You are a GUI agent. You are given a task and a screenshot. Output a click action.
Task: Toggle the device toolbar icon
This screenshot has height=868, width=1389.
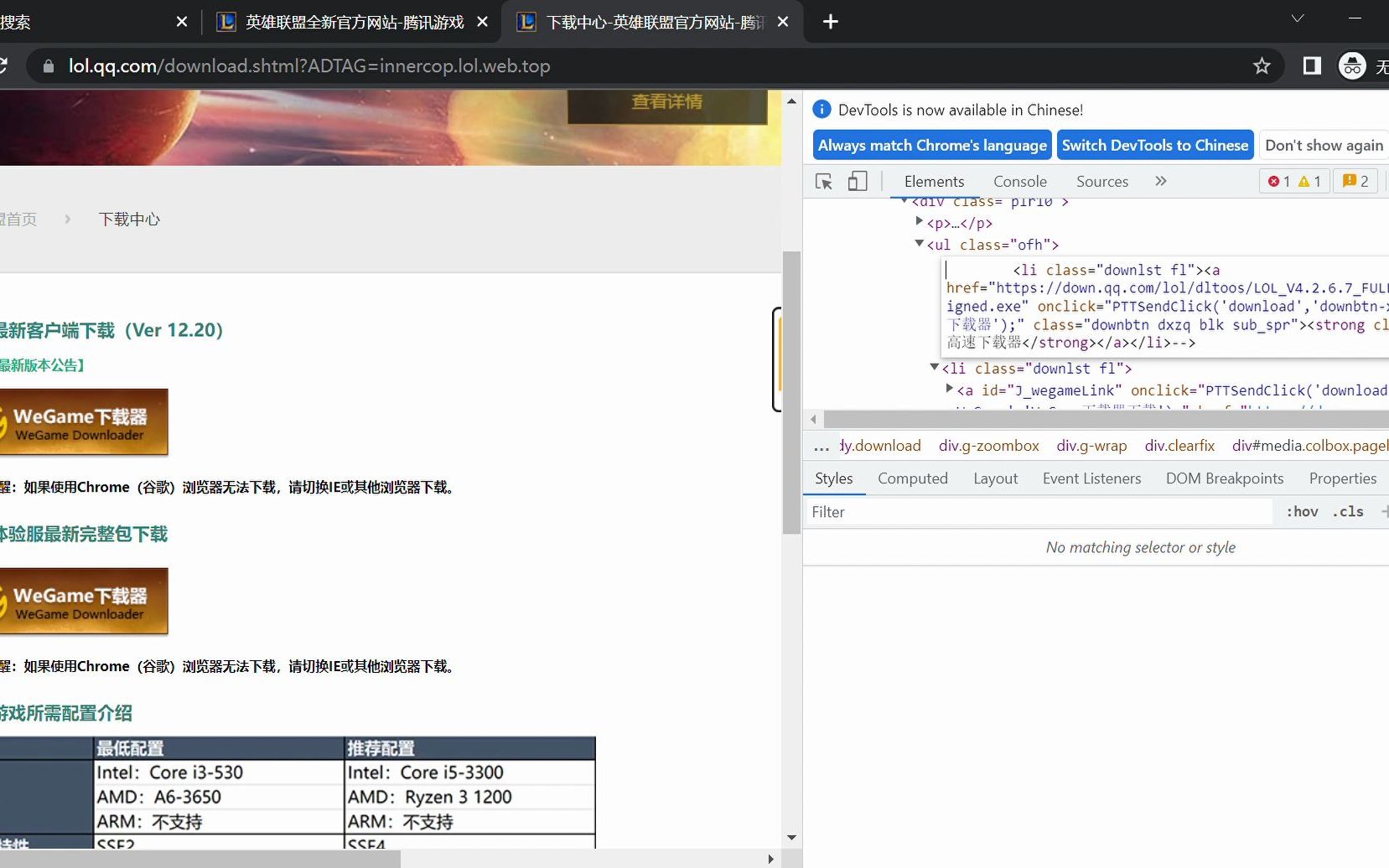point(857,182)
